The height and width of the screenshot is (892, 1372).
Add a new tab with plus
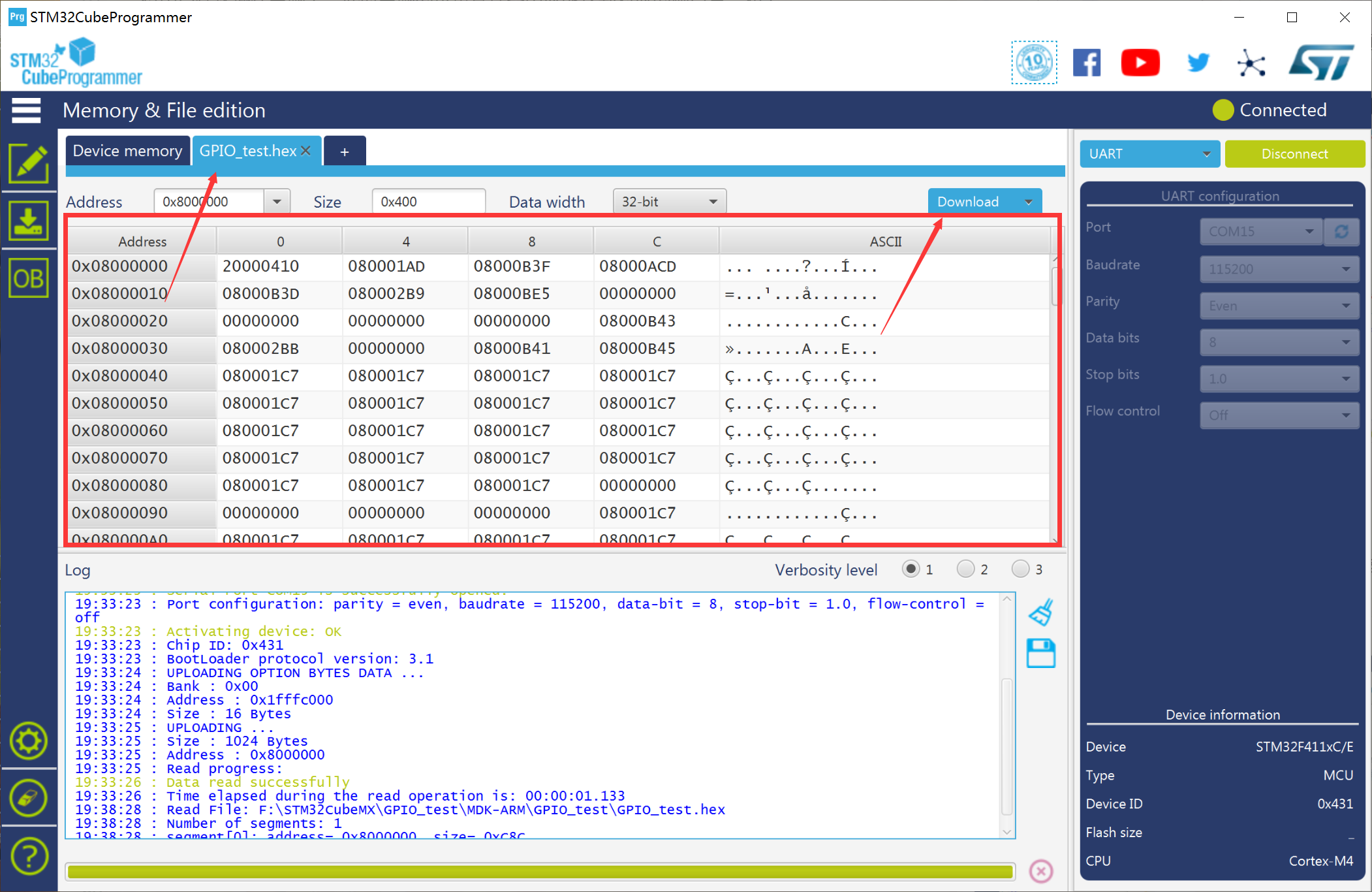(344, 152)
